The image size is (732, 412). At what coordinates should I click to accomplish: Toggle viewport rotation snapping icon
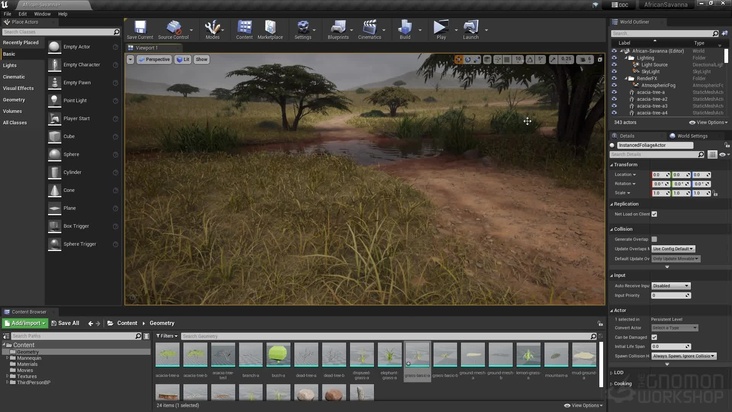click(x=530, y=59)
